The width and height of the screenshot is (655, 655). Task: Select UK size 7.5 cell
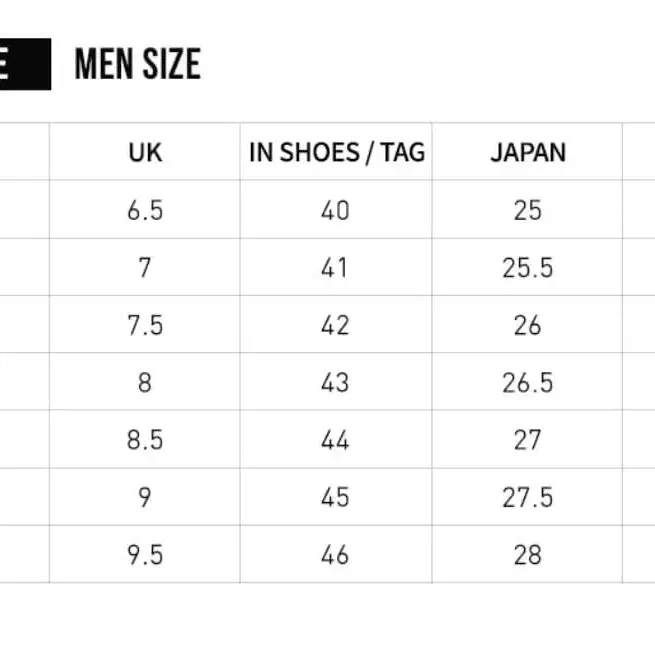145,325
